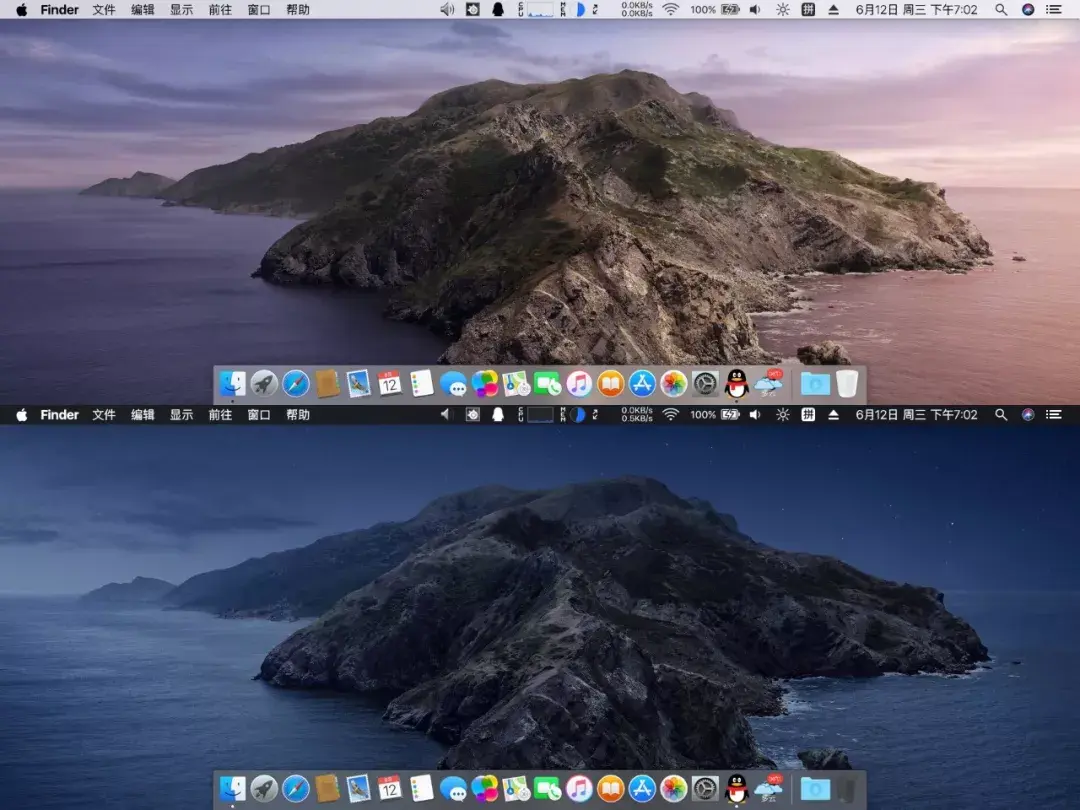Mute sound via the volume status icon
Screen dimensions: 1080x810
753,10
